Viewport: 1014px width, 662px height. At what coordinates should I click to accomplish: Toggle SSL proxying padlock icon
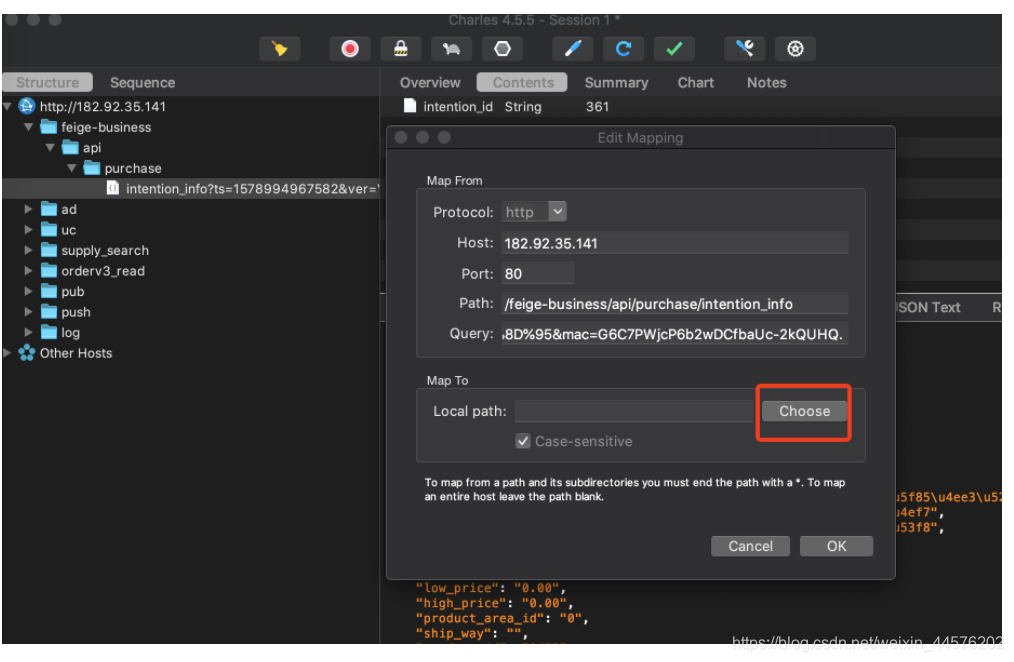(401, 49)
